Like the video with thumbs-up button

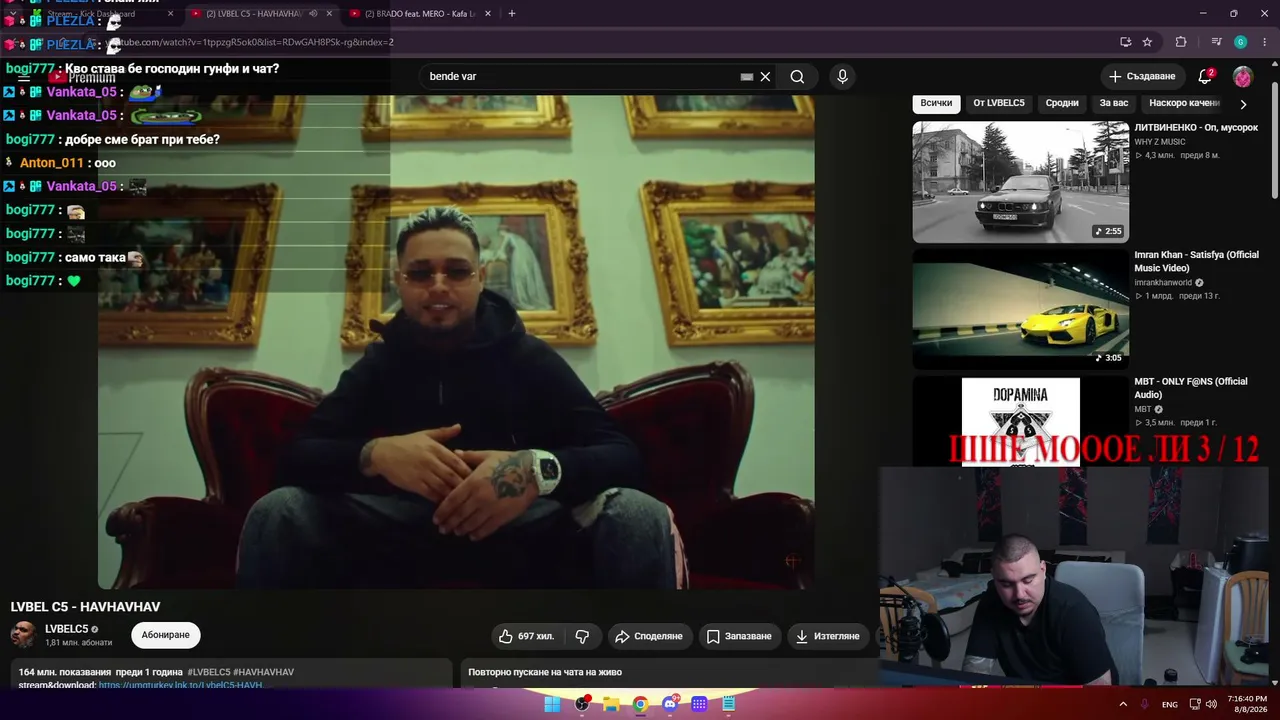point(527,636)
